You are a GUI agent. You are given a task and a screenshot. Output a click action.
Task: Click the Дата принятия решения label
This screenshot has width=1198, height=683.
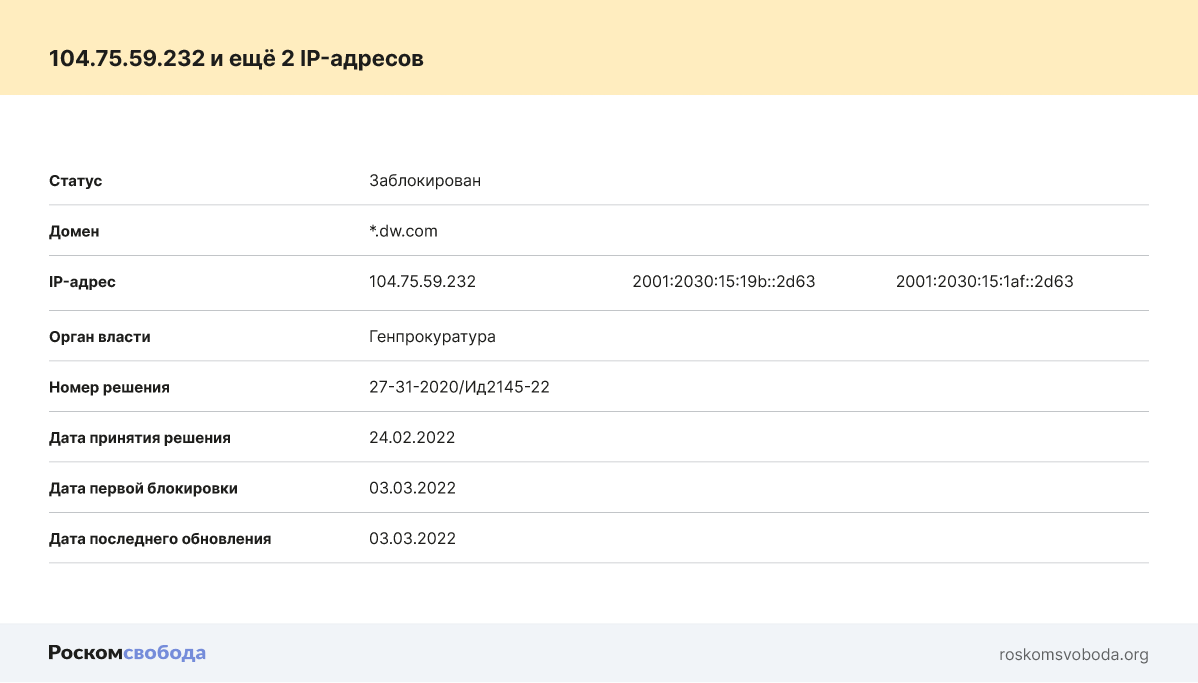[x=140, y=438]
